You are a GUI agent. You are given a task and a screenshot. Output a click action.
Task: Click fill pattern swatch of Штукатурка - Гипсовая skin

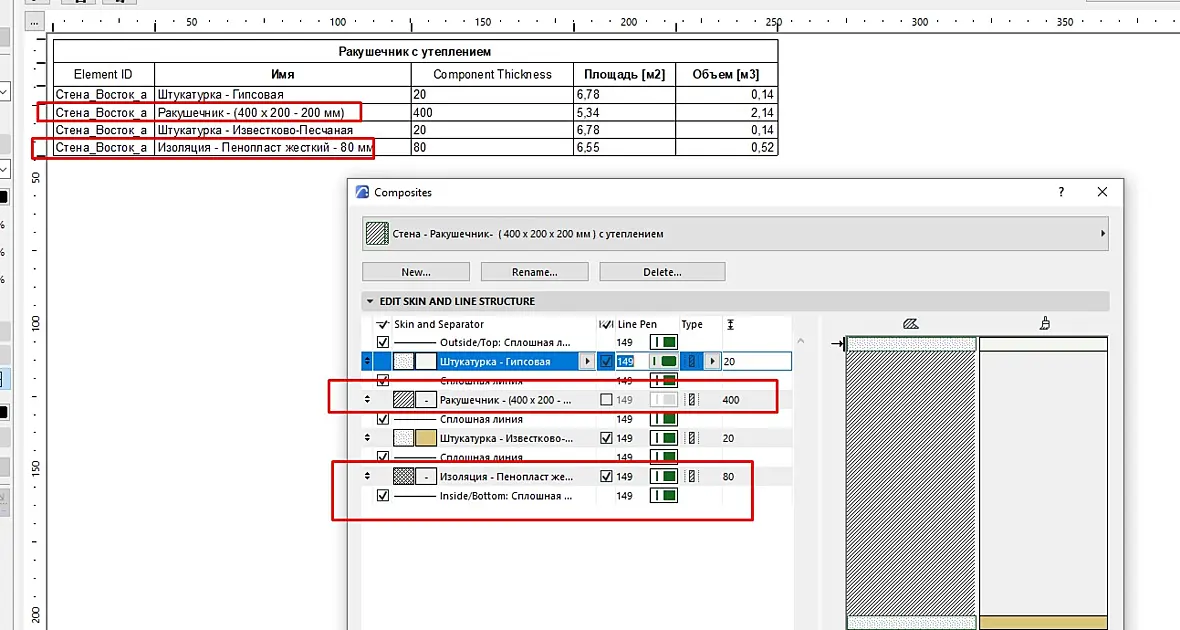pos(404,361)
